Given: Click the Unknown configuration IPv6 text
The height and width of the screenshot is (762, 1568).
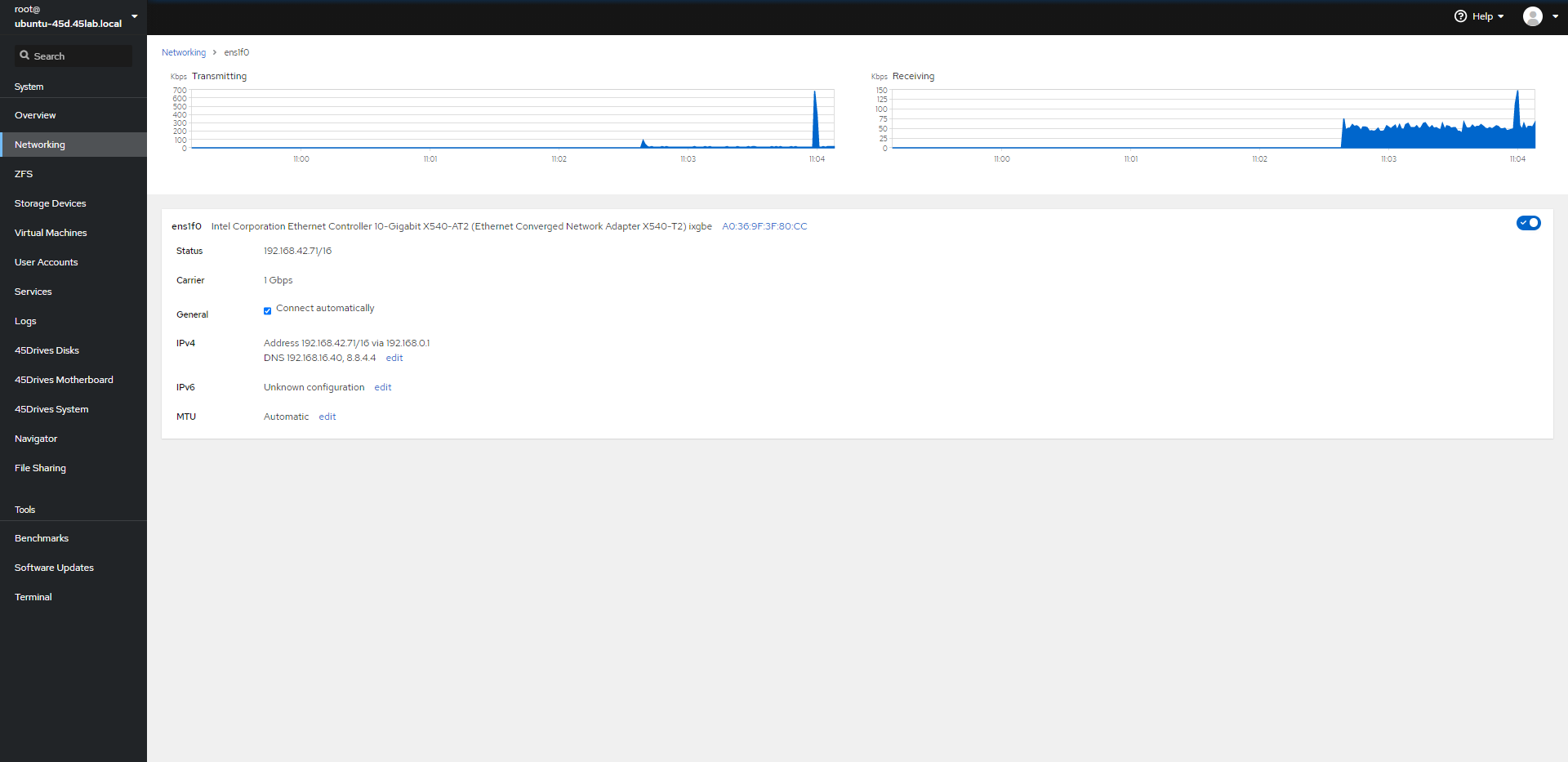Looking at the screenshot, I should pyautogui.click(x=314, y=387).
